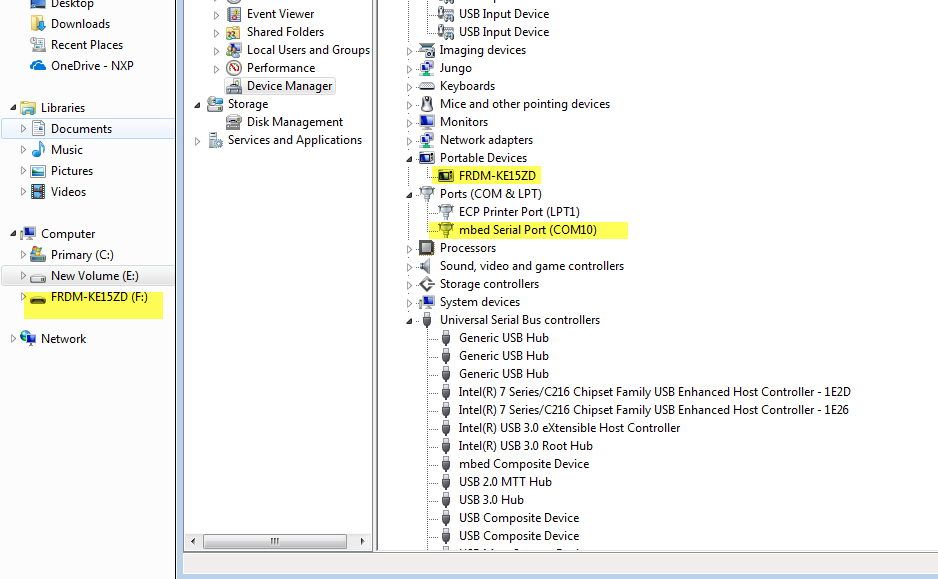Select Host Controller - 1E2D entry

[x=654, y=392]
